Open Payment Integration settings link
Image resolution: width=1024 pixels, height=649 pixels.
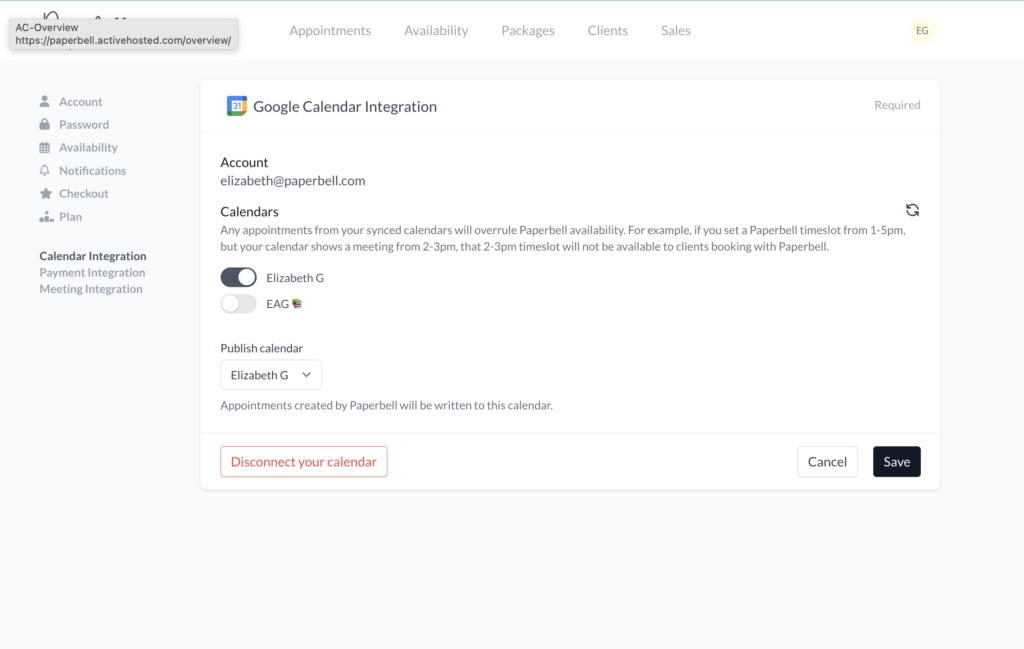tap(92, 273)
